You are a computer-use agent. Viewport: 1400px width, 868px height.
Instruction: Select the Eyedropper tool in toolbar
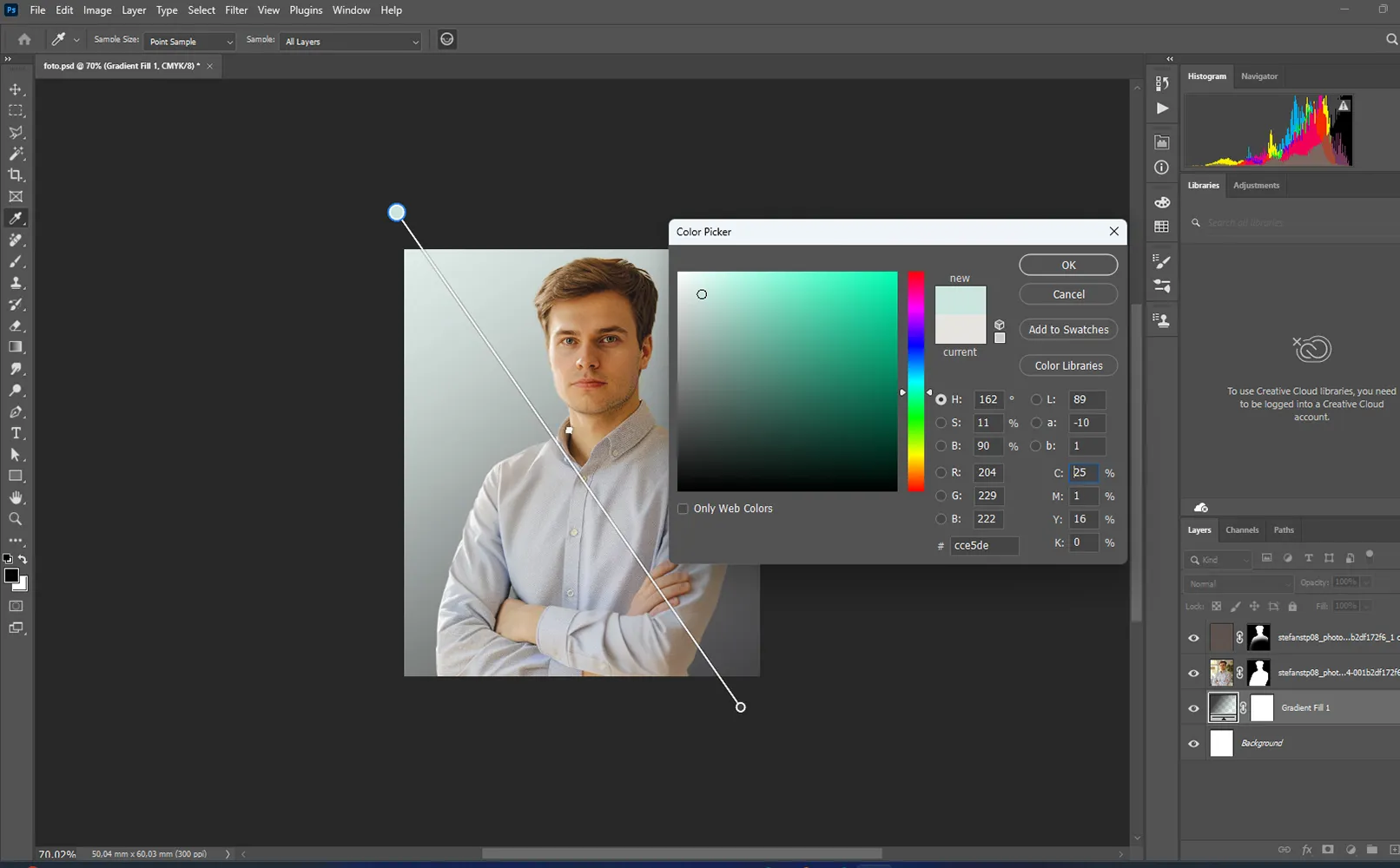16,218
